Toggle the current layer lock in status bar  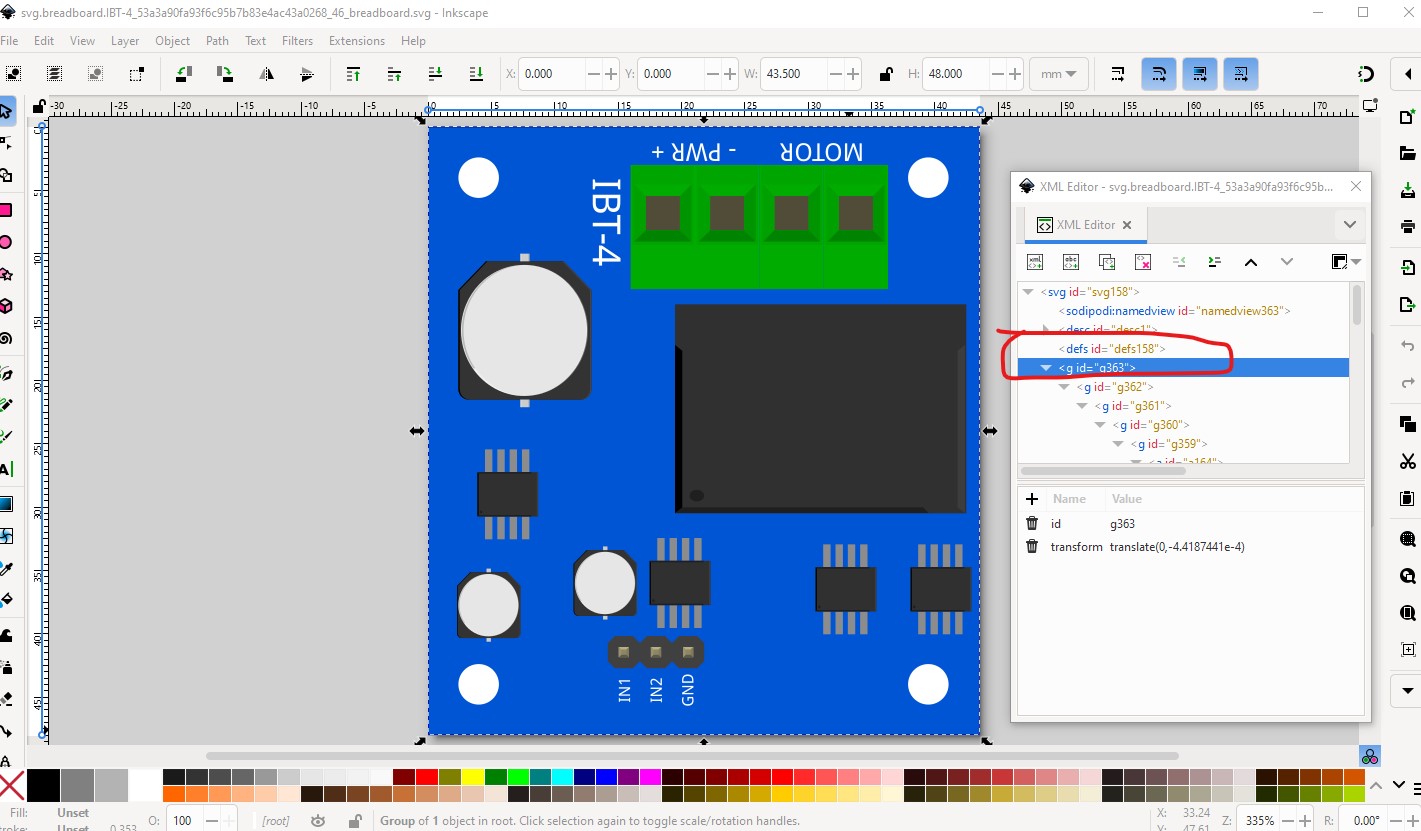354,821
